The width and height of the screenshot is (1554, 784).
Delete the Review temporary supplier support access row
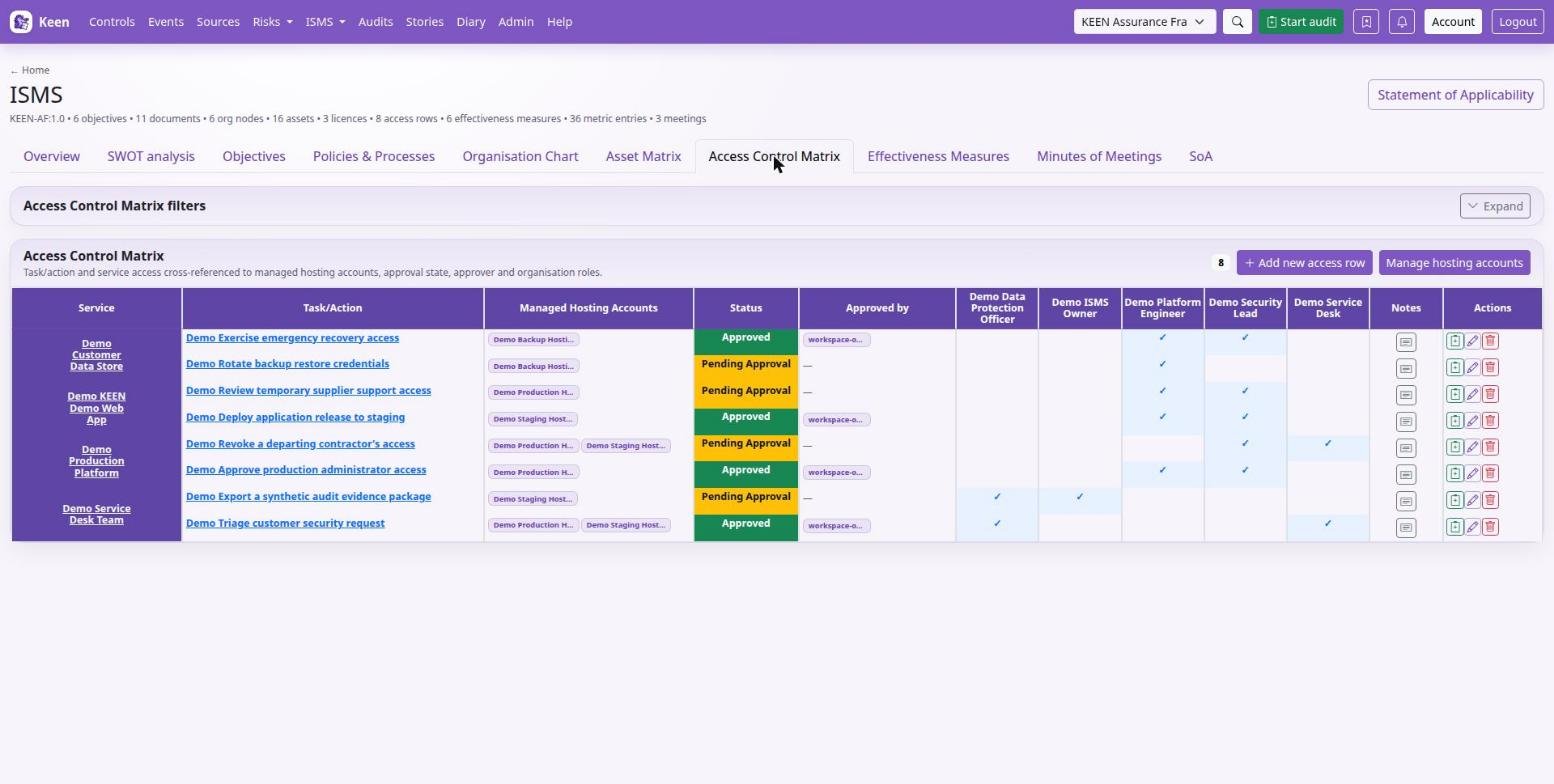point(1490,394)
